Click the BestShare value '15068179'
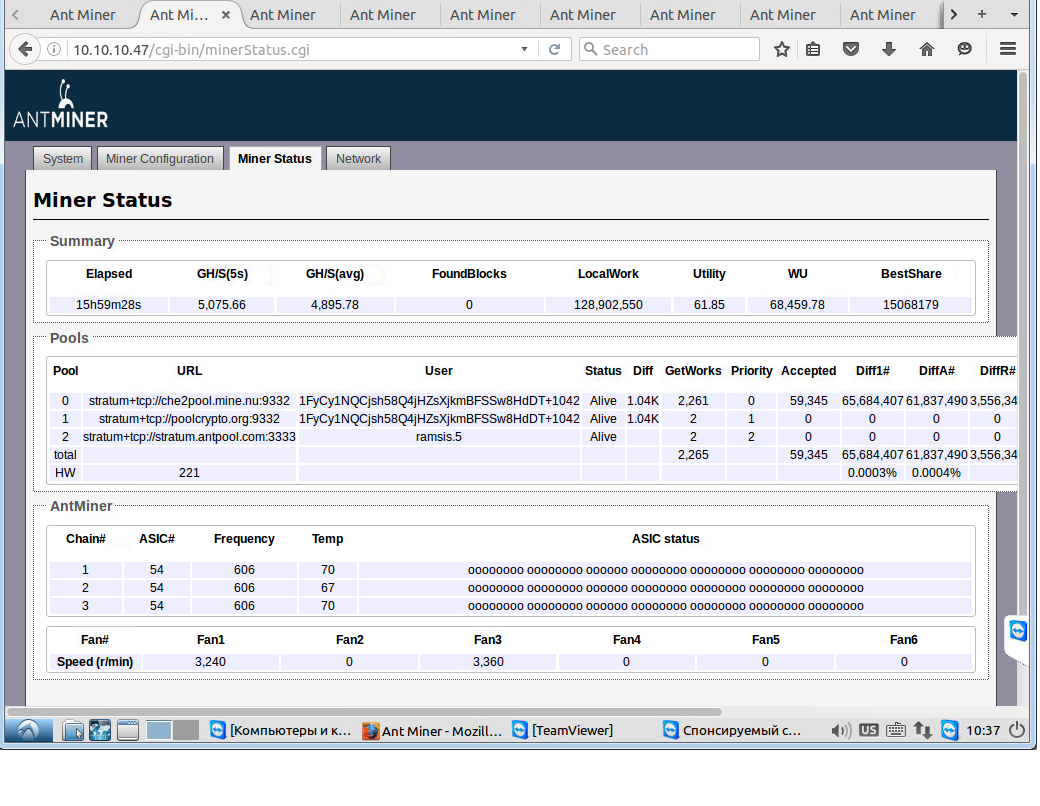The width and height of the screenshot is (1040, 806). 911,304
